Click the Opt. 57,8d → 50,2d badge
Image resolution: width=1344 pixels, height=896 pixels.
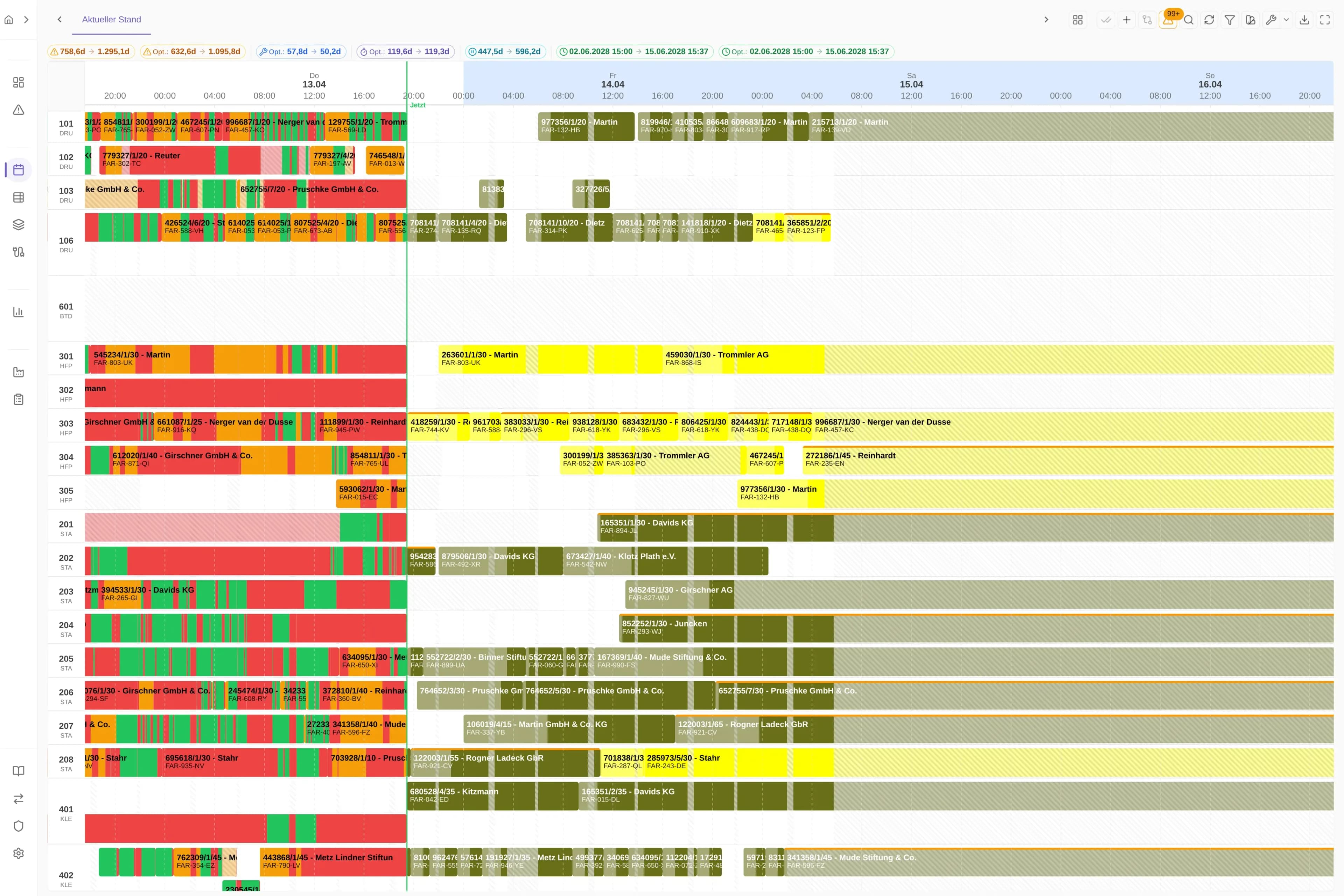pos(301,51)
